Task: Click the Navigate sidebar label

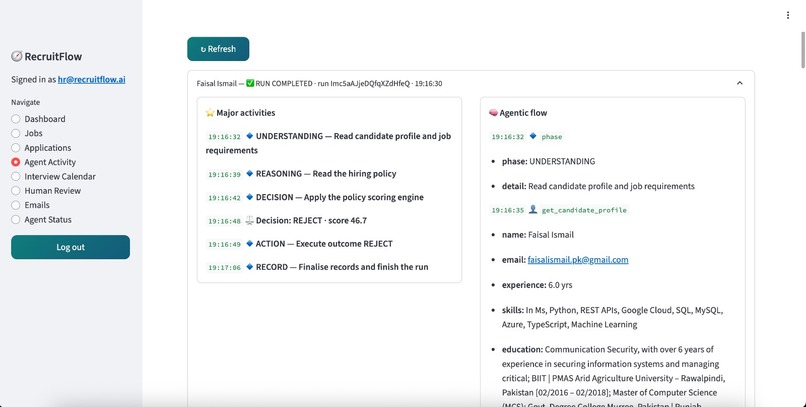Action: [25, 102]
